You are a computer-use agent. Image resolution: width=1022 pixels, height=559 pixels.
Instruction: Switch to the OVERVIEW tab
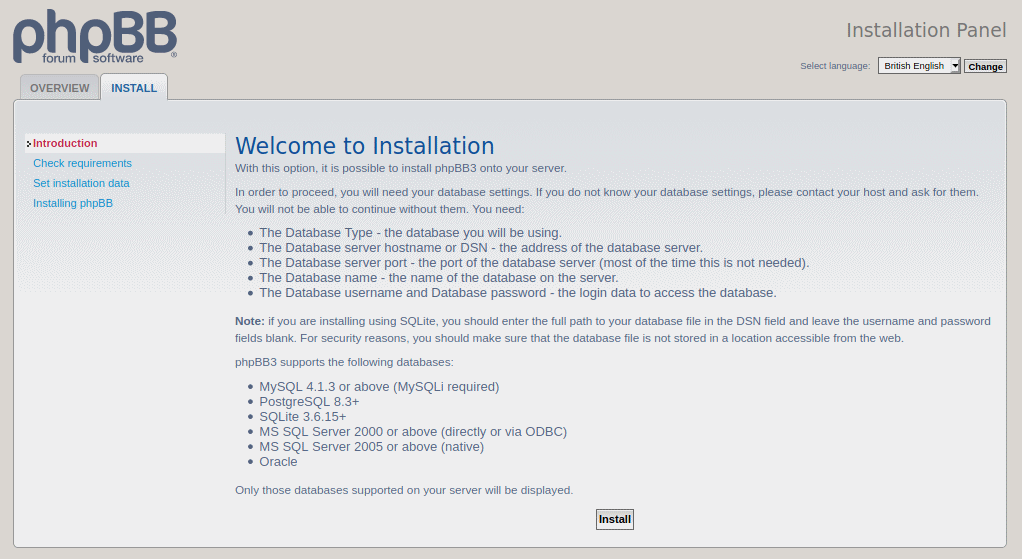coord(59,88)
